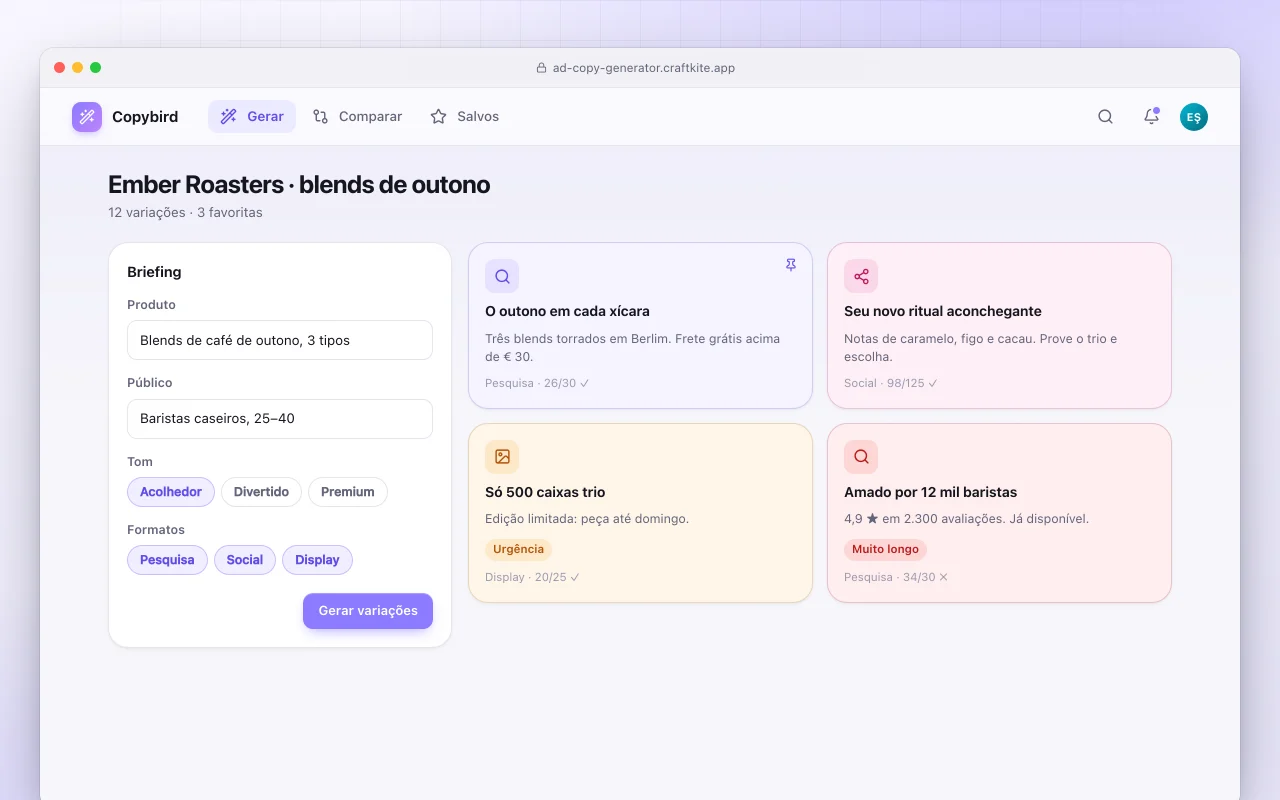The height and width of the screenshot is (800, 1280).
Task: Switch to the Comparar tab
Action: [x=357, y=117]
